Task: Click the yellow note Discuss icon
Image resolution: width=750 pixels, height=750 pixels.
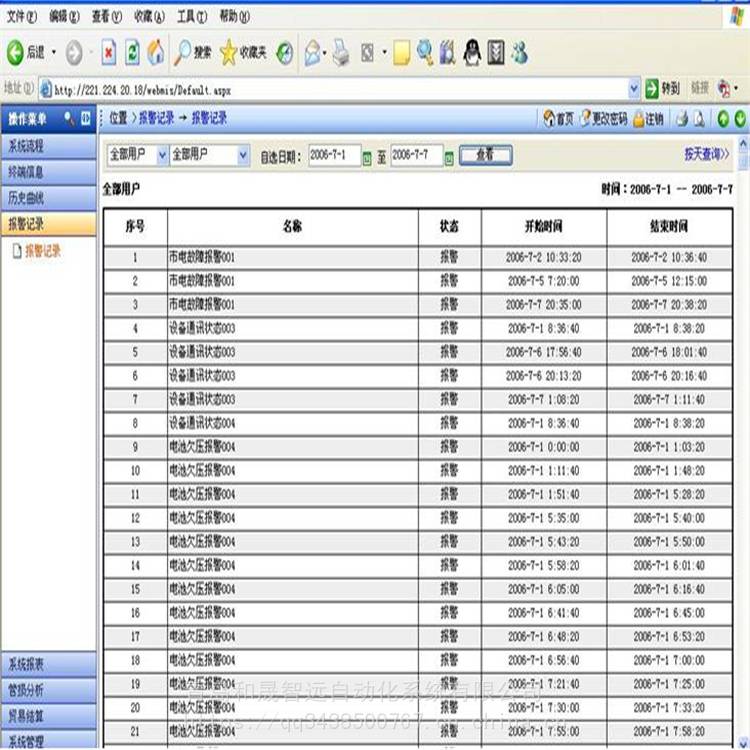Action: tap(401, 53)
